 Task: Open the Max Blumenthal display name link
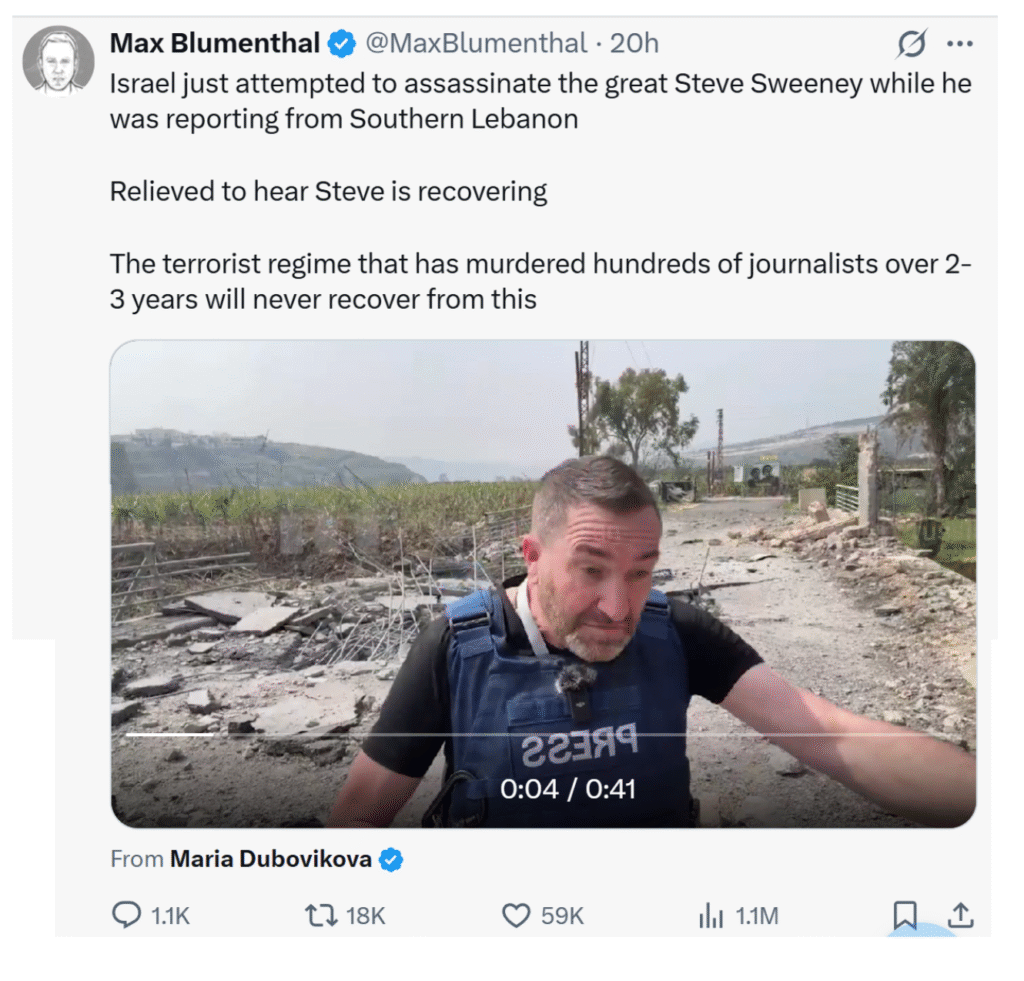(x=214, y=44)
